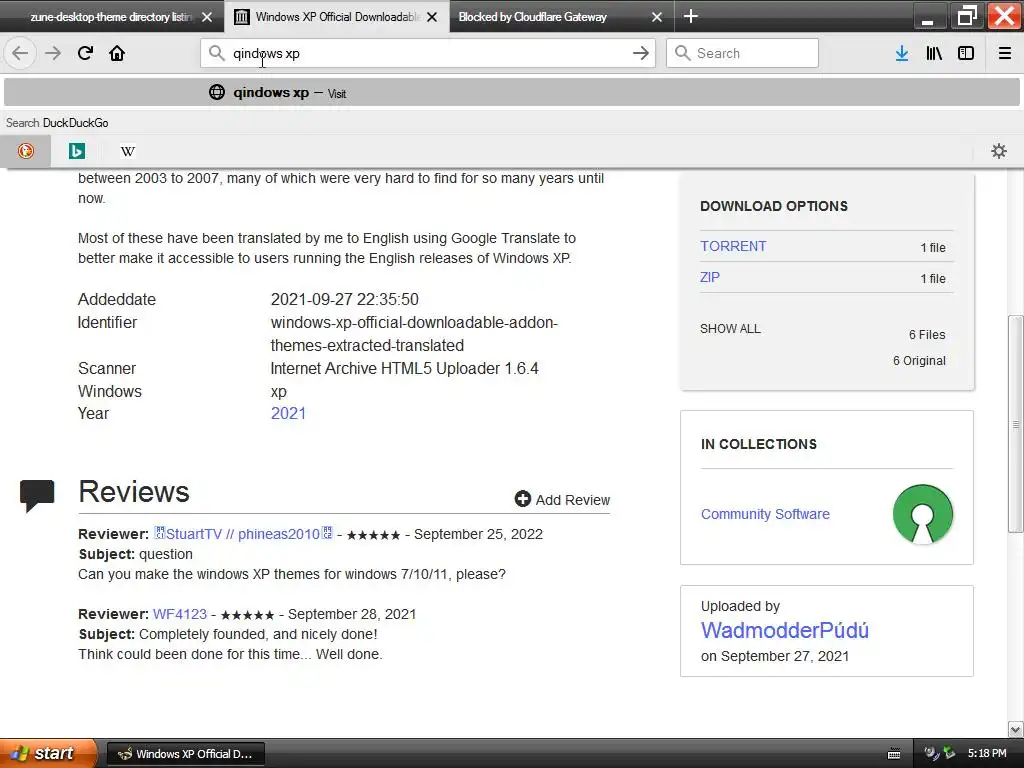1024x768 pixels.
Task: Click Add Review link
Action: point(562,500)
